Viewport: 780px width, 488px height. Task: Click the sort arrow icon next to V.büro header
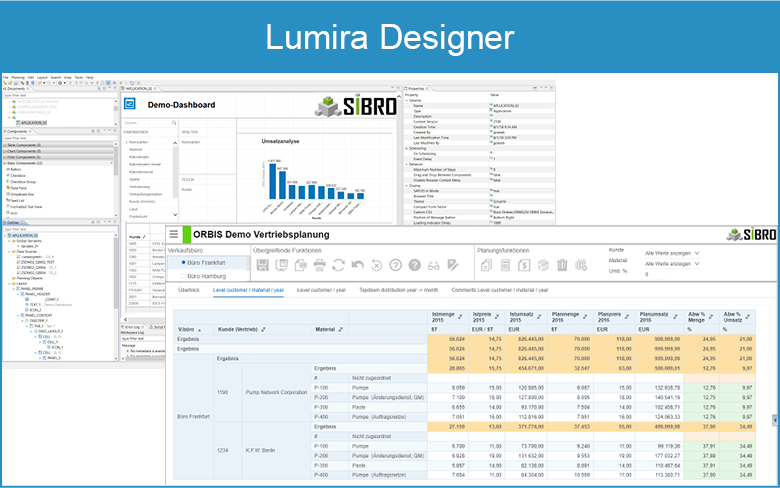click(x=200, y=330)
